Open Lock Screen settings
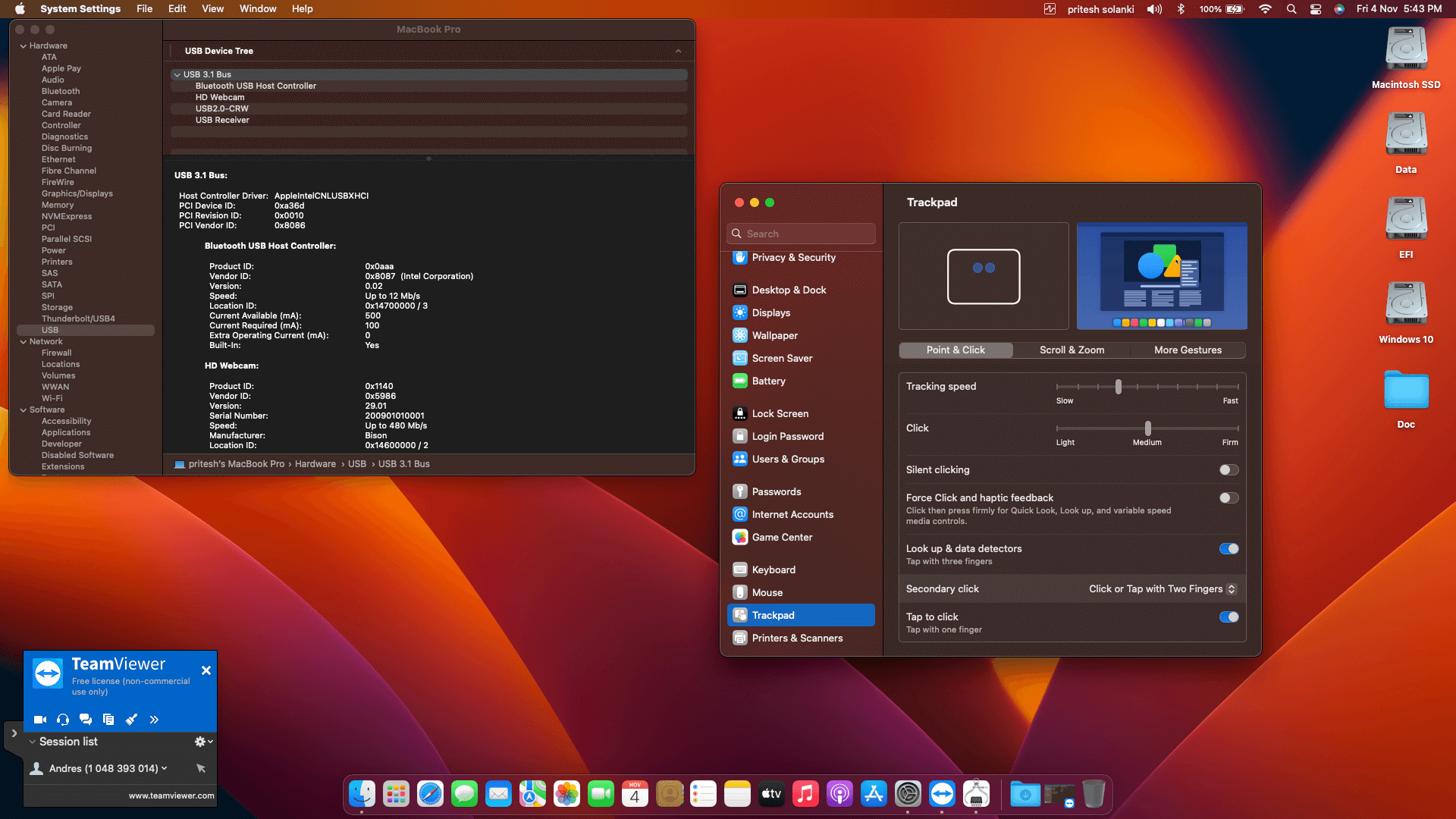This screenshot has height=819, width=1456. (780, 413)
